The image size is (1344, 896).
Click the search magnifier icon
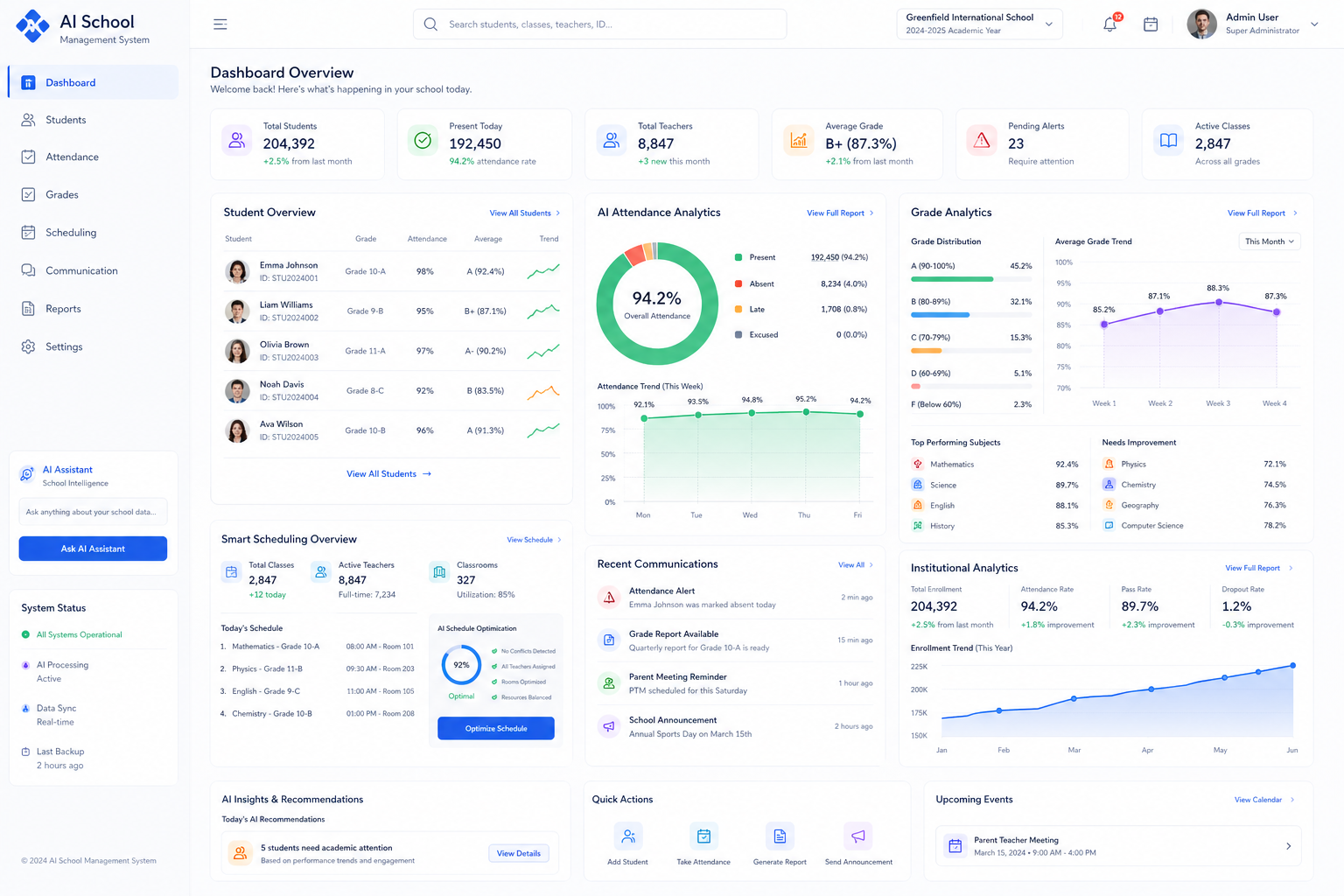point(430,24)
